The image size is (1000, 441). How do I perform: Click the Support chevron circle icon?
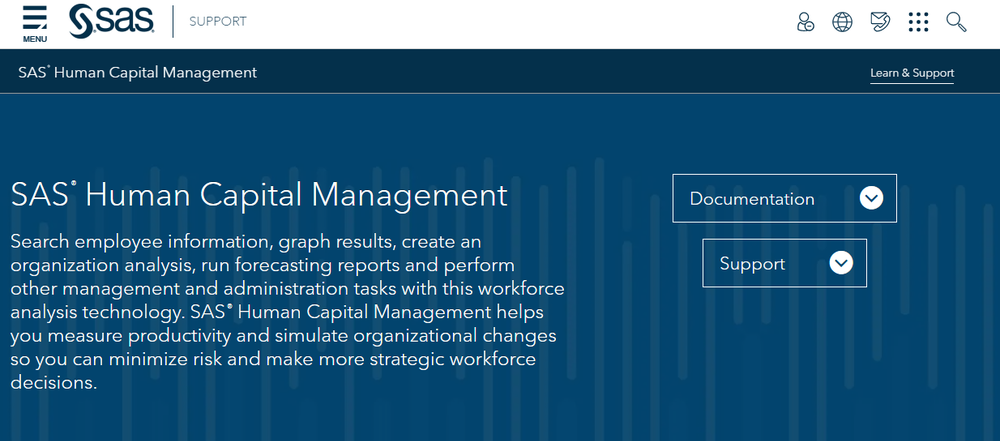click(841, 263)
